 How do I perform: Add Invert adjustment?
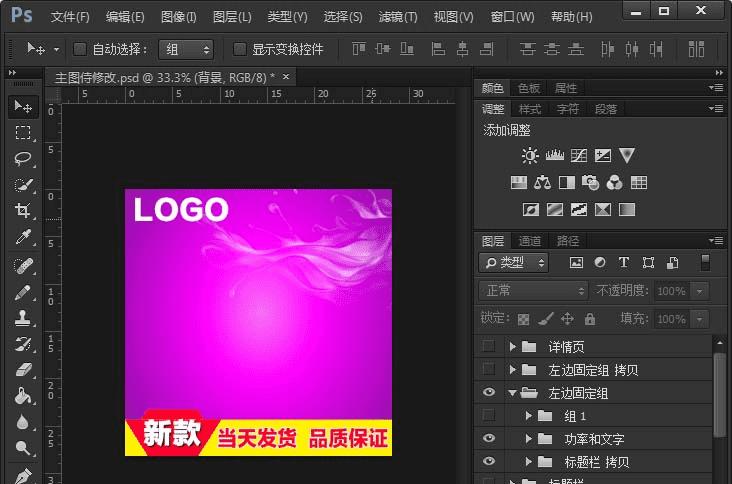530,210
